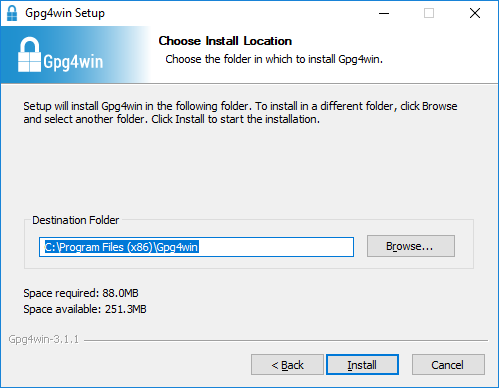Click the Space available: 251.3MB label

85,309
